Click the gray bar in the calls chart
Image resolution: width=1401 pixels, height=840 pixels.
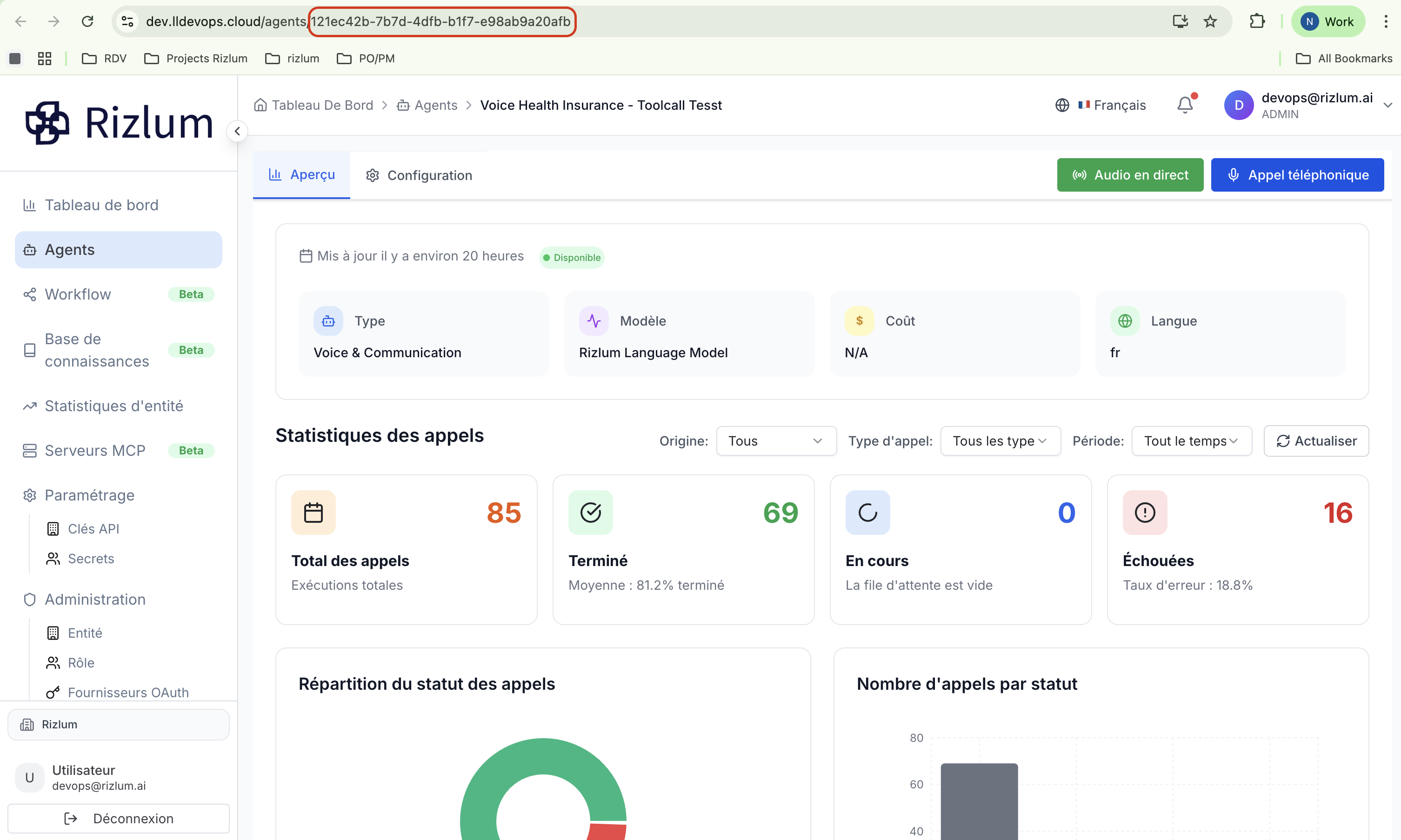pyautogui.click(x=979, y=801)
